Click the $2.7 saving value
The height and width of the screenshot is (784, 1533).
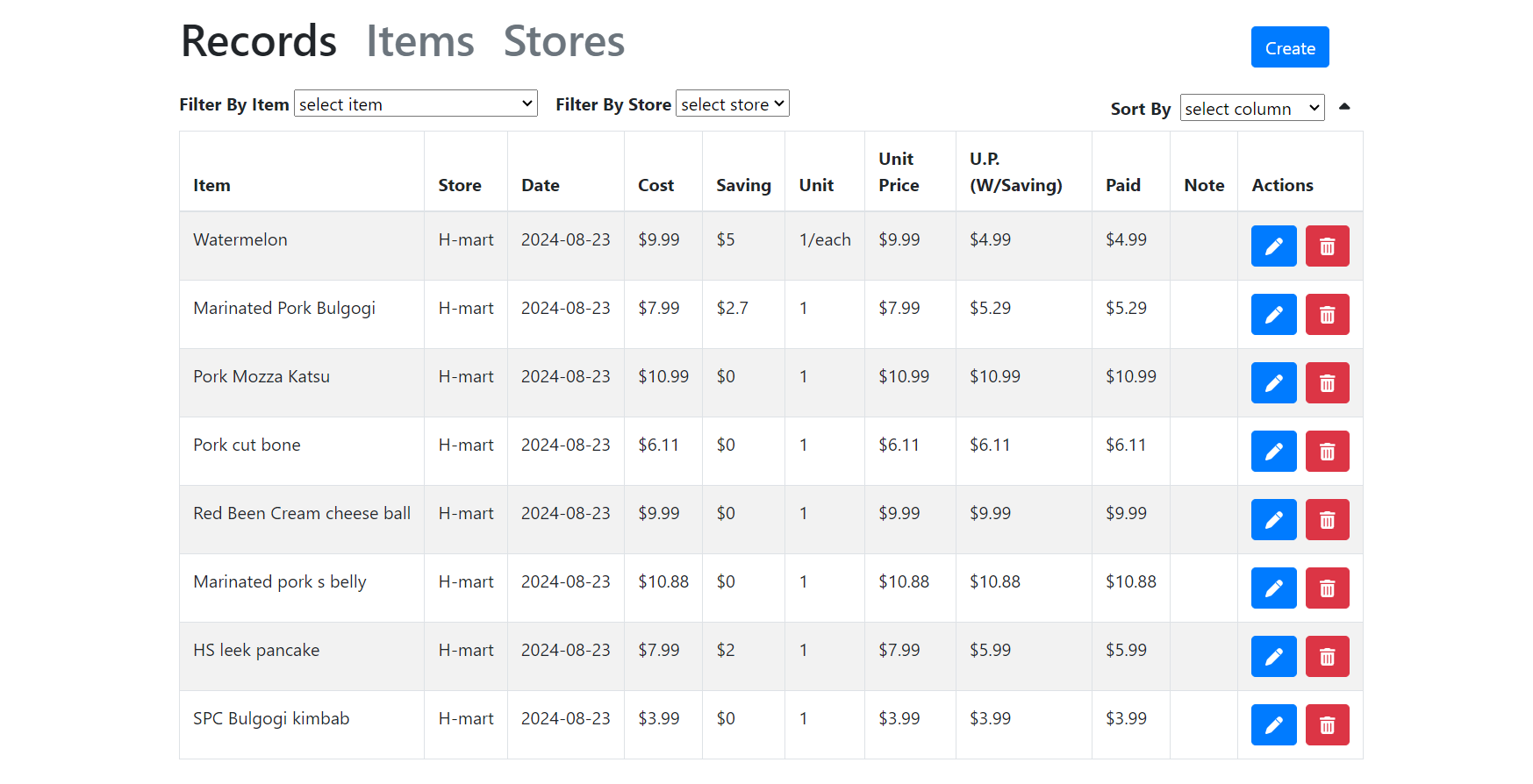tap(732, 308)
